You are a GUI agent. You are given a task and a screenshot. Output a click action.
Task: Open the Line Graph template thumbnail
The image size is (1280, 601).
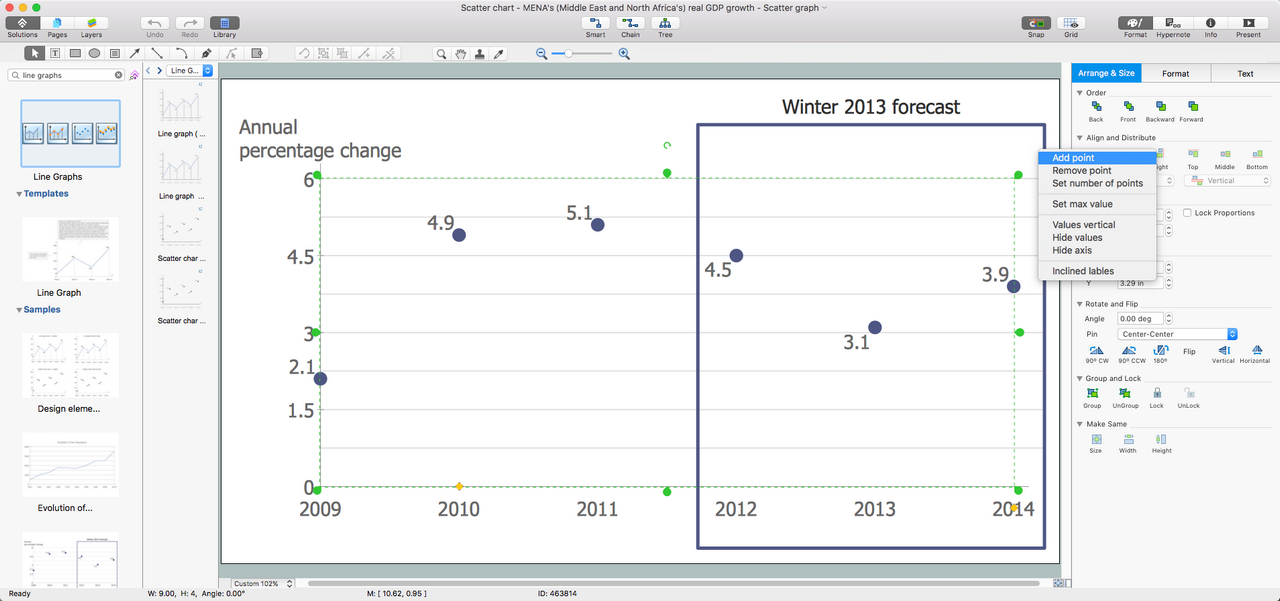[70, 250]
